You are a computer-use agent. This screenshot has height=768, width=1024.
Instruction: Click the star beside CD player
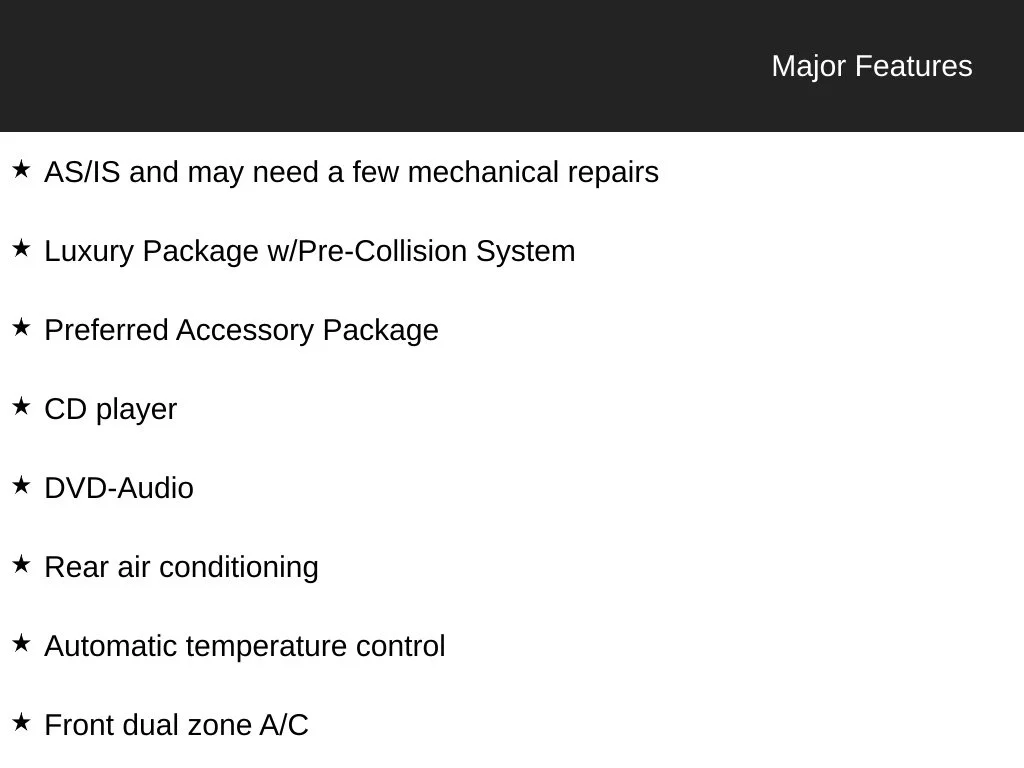tap(21, 406)
